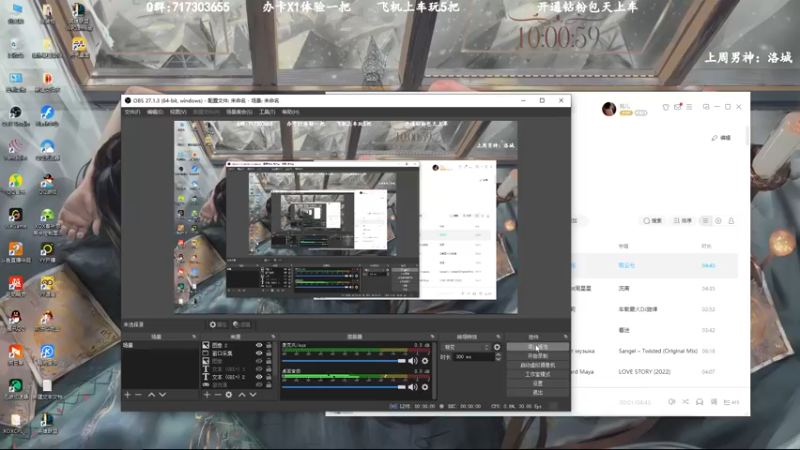
Task: Open 视图(V) menu in OBS
Action: tap(178, 112)
